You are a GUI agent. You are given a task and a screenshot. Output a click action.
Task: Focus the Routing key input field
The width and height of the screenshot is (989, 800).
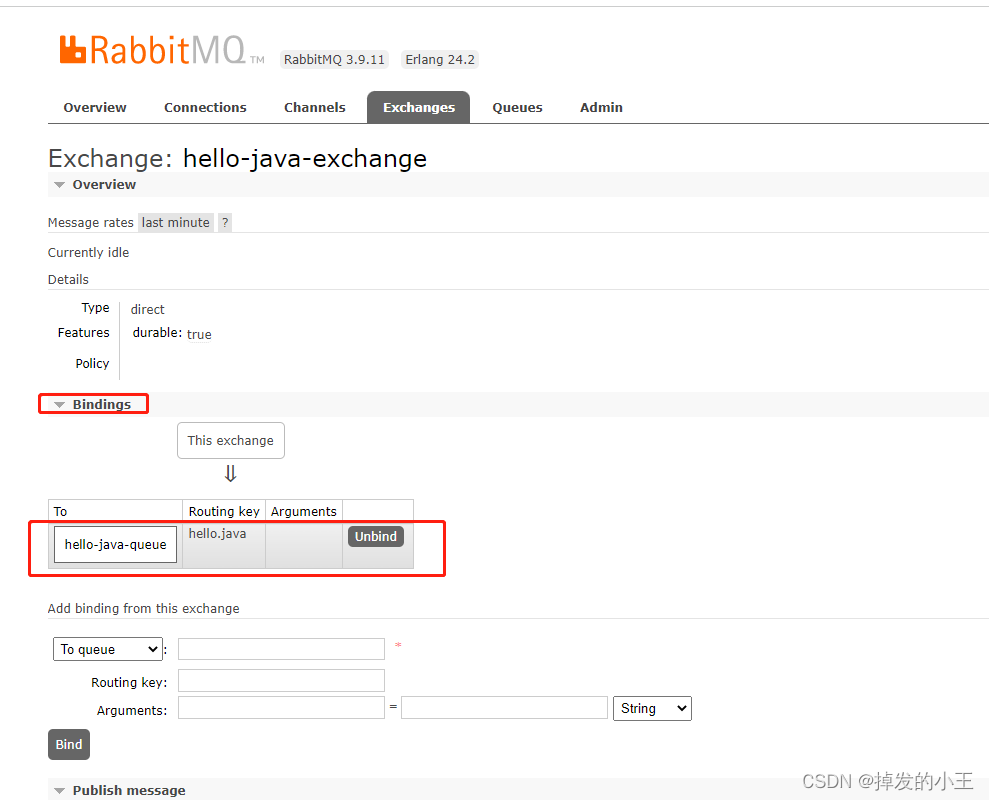point(281,681)
